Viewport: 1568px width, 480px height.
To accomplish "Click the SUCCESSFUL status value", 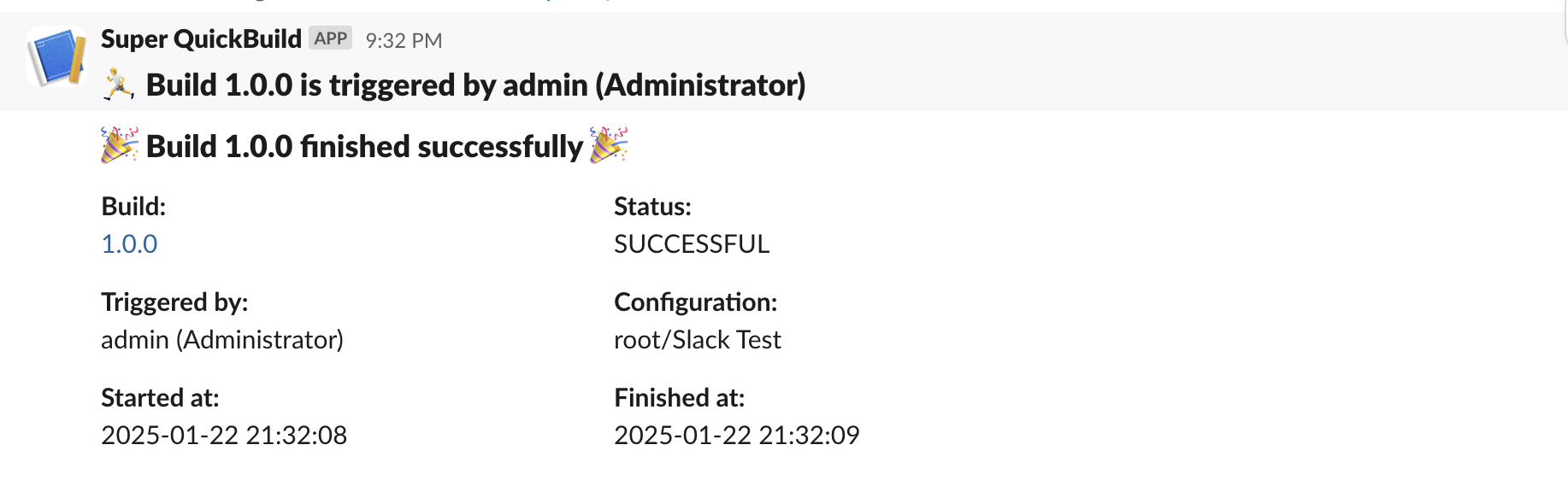I will (x=692, y=244).
